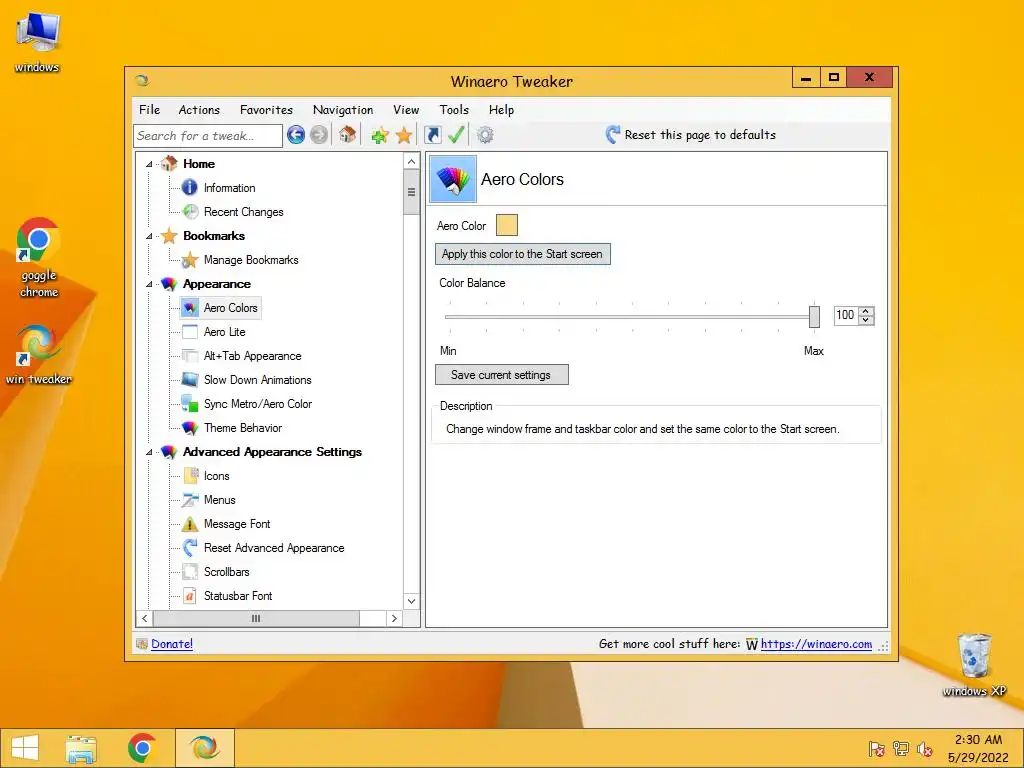Collapse Advanced Appearance Settings node
Image resolution: width=1024 pixels, height=768 pixels.
point(149,452)
